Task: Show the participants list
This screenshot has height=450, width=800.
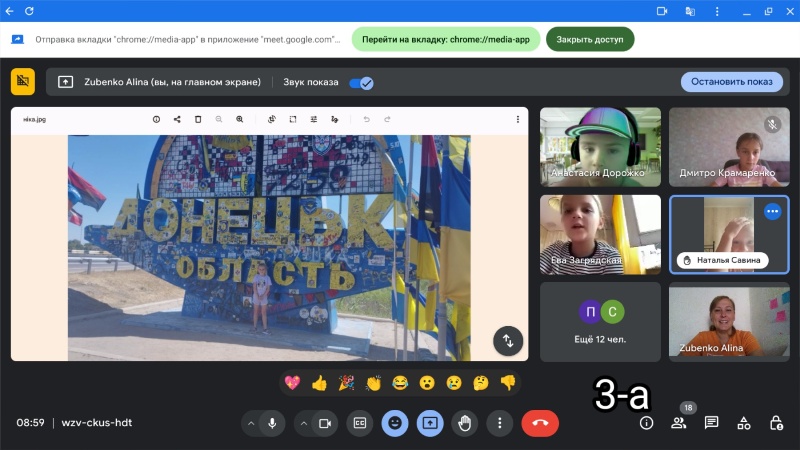Action: click(x=679, y=423)
